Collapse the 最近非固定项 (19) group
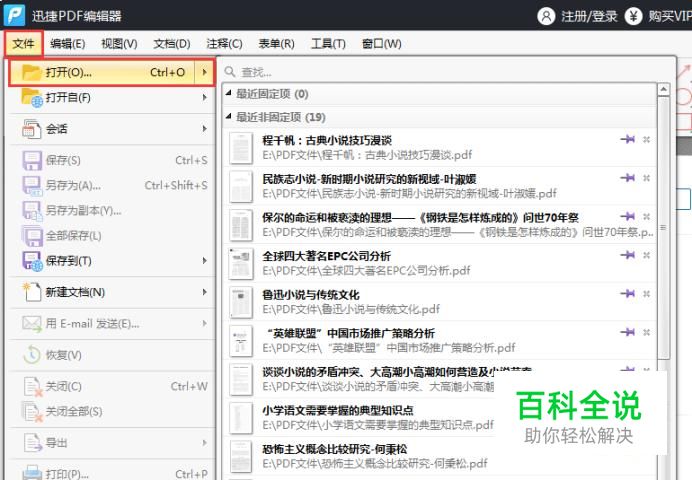 pos(229,116)
